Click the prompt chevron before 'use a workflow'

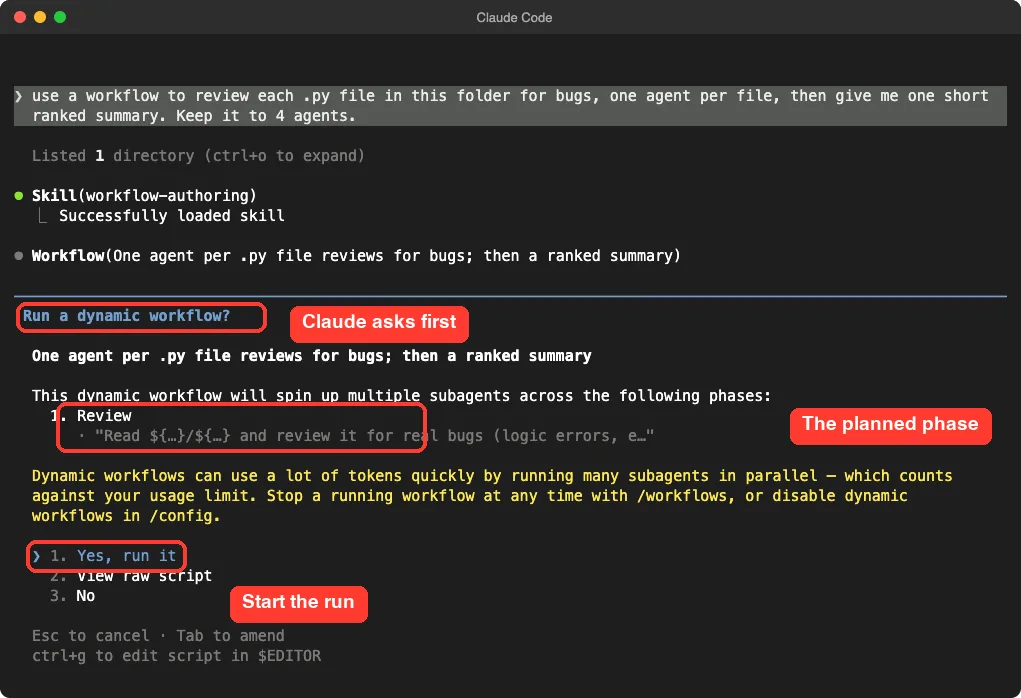coord(19,96)
